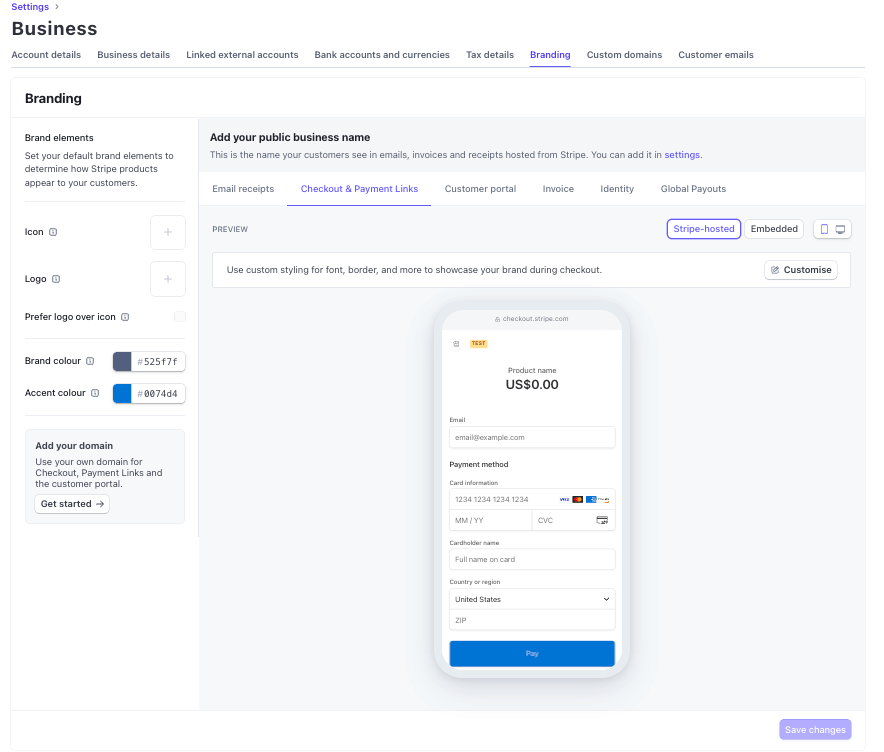The width and height of the screenshot is (884, 752).
Task: Open Bank accounts and currencies tab
Action: (x=382, y=55)
